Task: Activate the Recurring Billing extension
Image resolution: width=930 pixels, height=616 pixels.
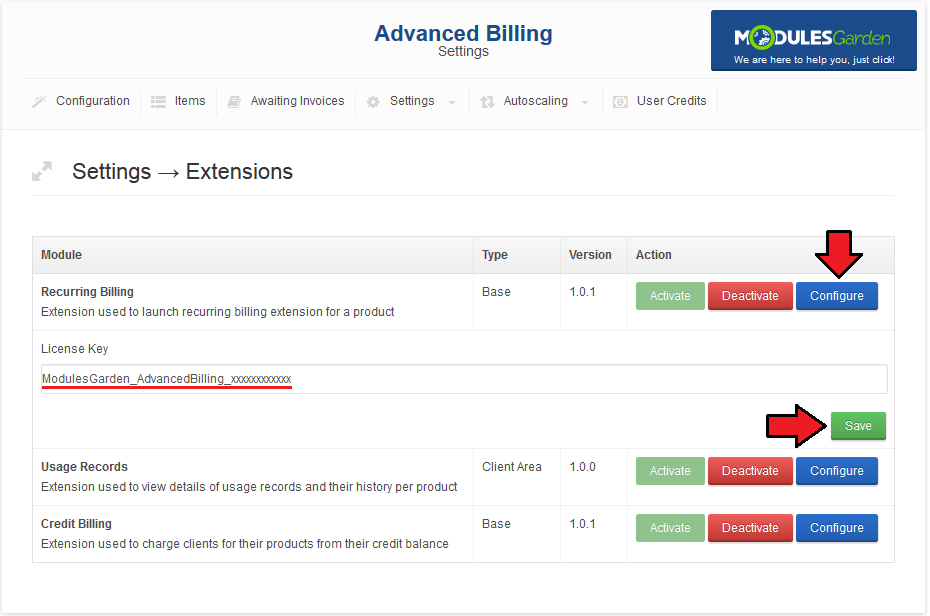Action: coord(670,296)
